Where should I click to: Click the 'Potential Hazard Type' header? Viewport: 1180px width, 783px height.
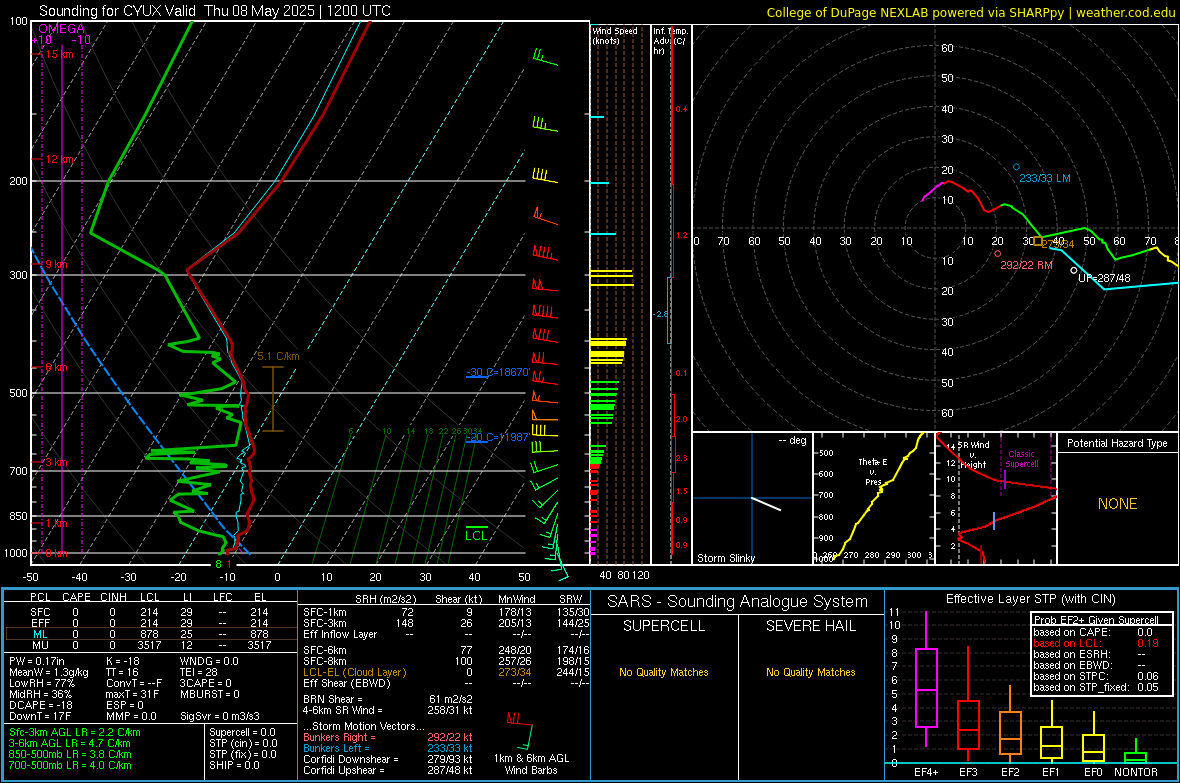click(1117, 443)
